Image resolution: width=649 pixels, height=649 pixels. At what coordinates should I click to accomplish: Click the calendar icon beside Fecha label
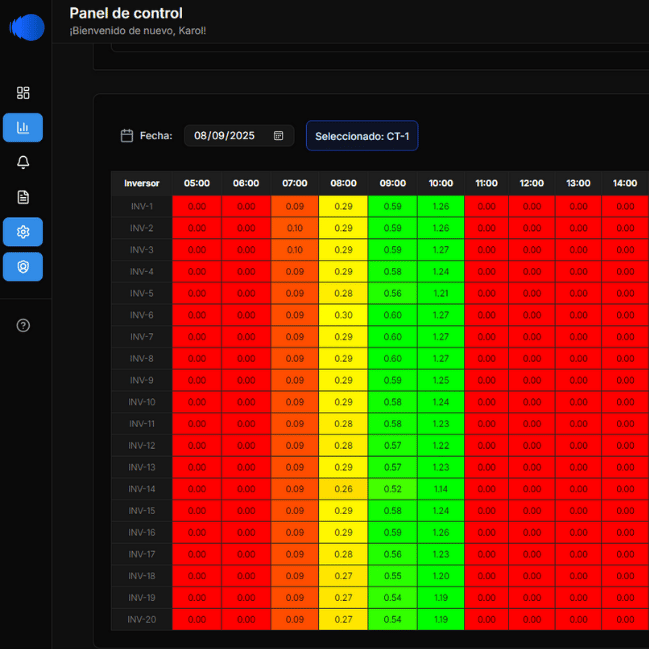coord(127,136)
